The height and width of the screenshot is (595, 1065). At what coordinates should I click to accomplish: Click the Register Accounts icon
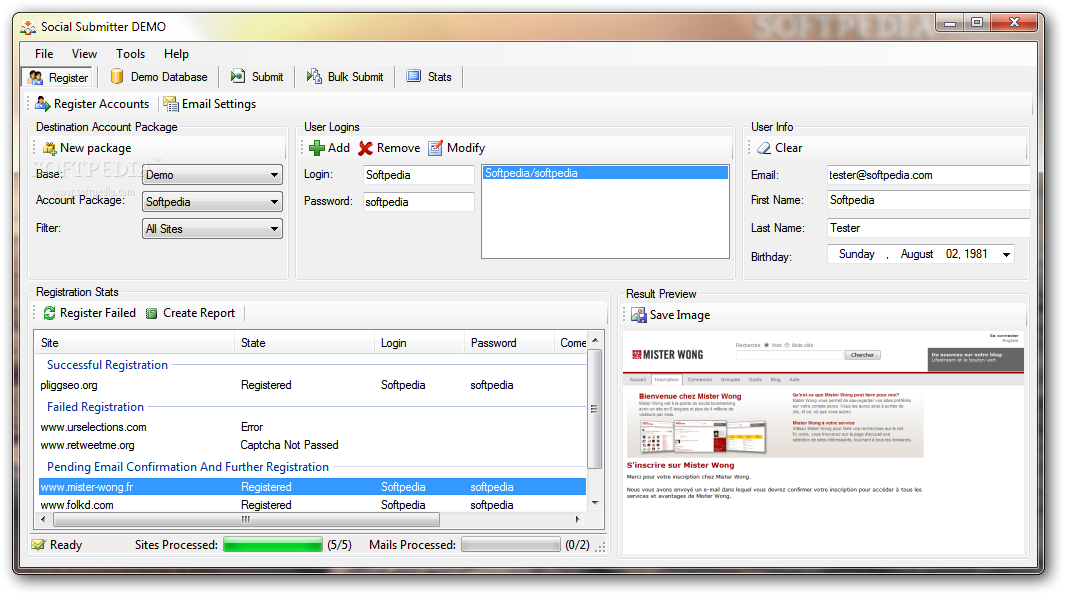click(43, 103)
